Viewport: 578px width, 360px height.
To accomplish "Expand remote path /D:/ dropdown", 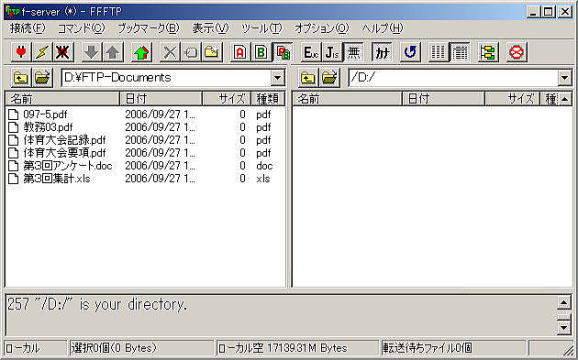I will pyautogui.click(x=565, y=78).
